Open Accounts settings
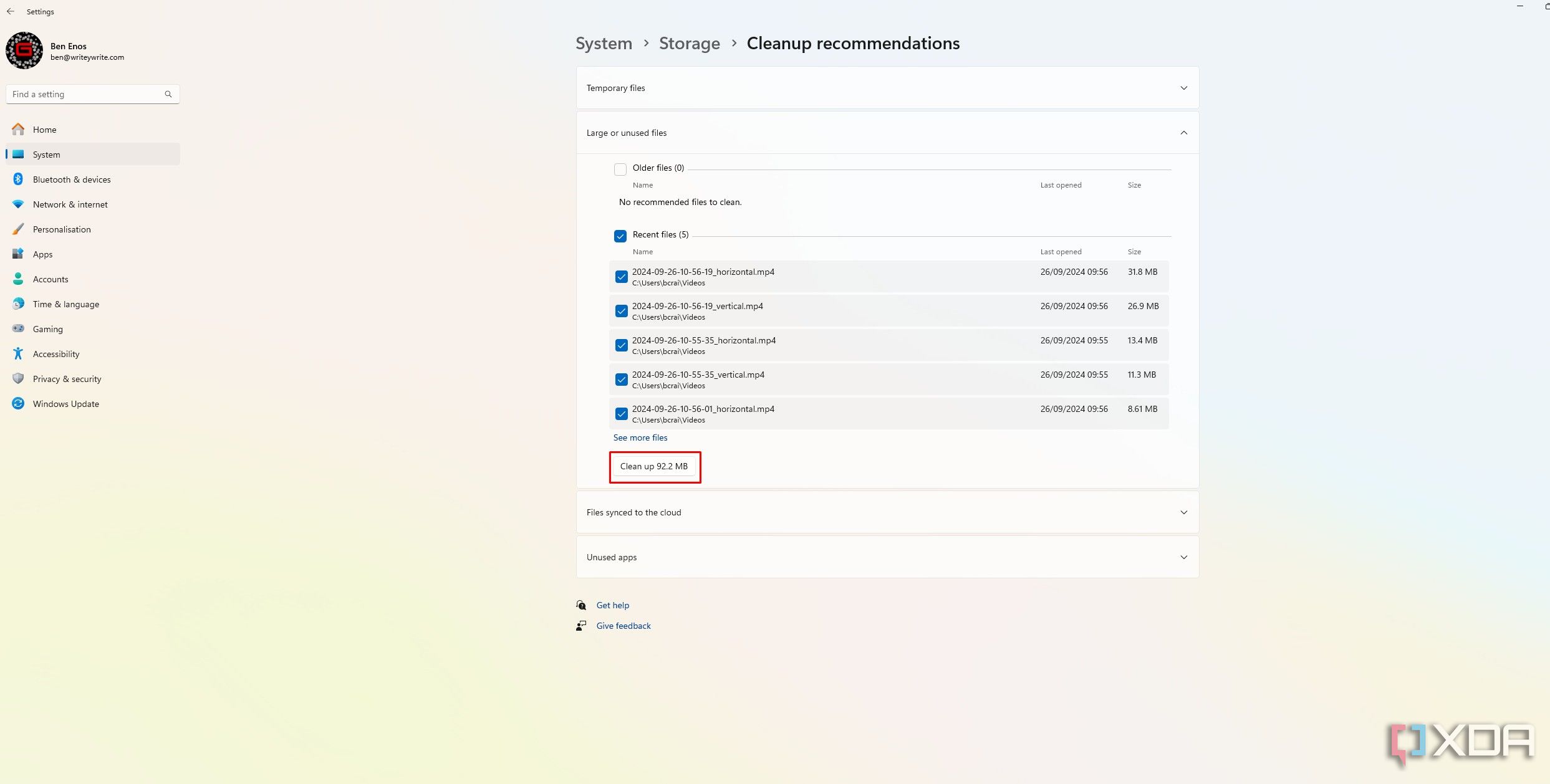 [x=93, y=279]
